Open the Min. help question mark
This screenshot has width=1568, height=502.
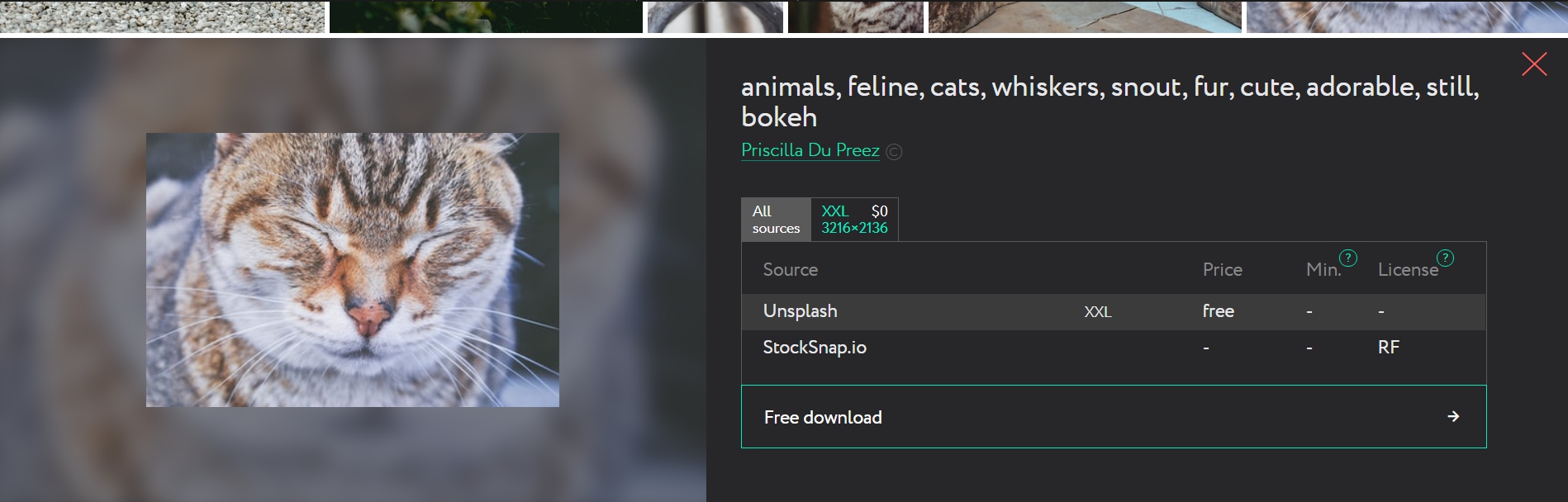[1347, 258]
